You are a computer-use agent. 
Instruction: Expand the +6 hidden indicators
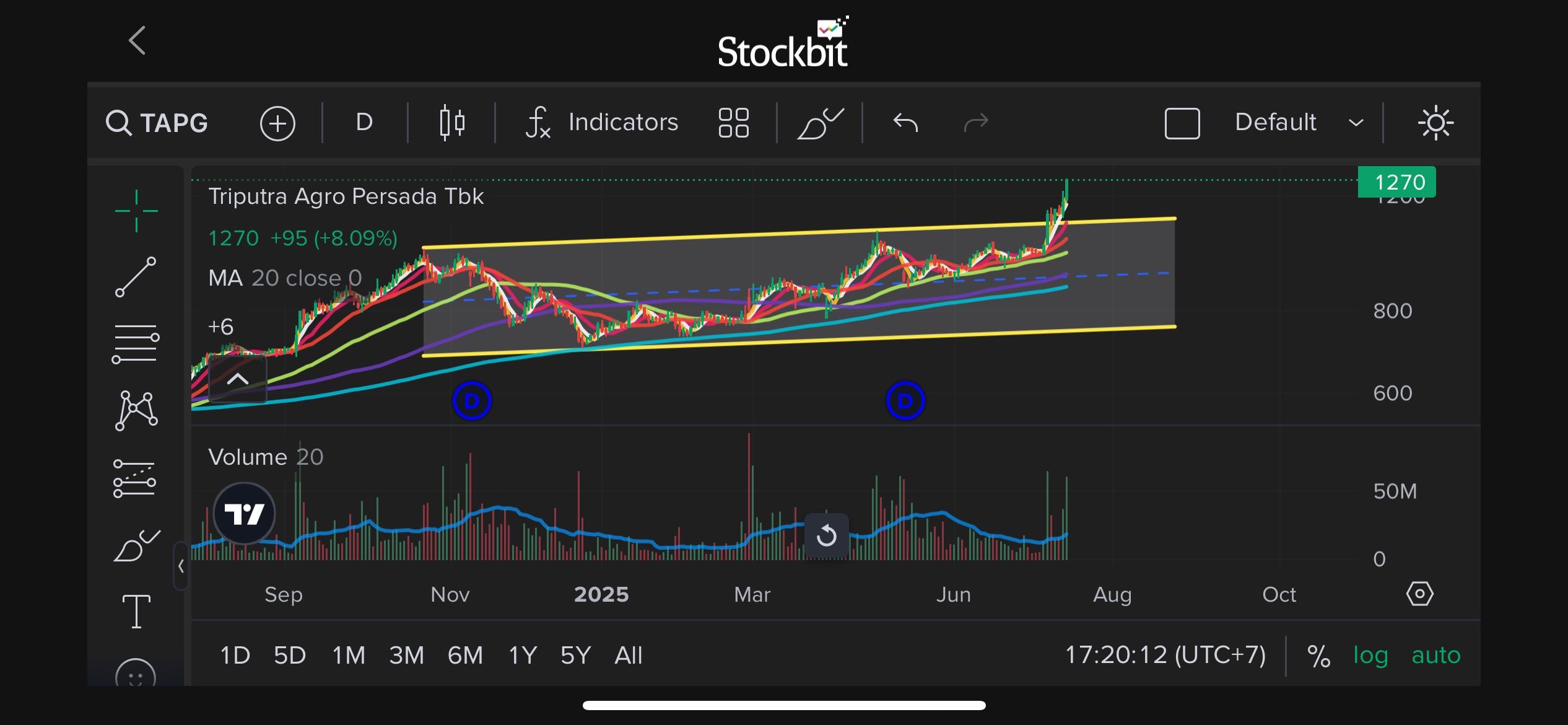pyautogui.click(x=221, y=327)
